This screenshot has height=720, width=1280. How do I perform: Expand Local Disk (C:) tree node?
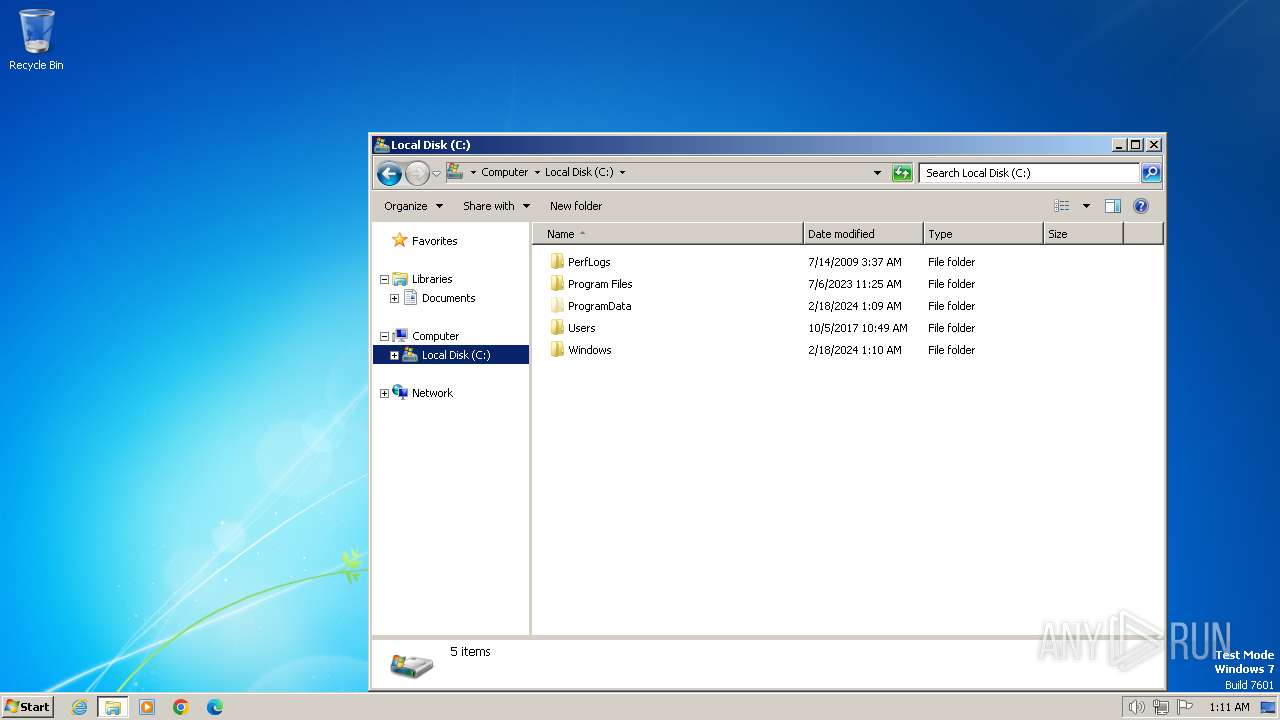point(394,356)
